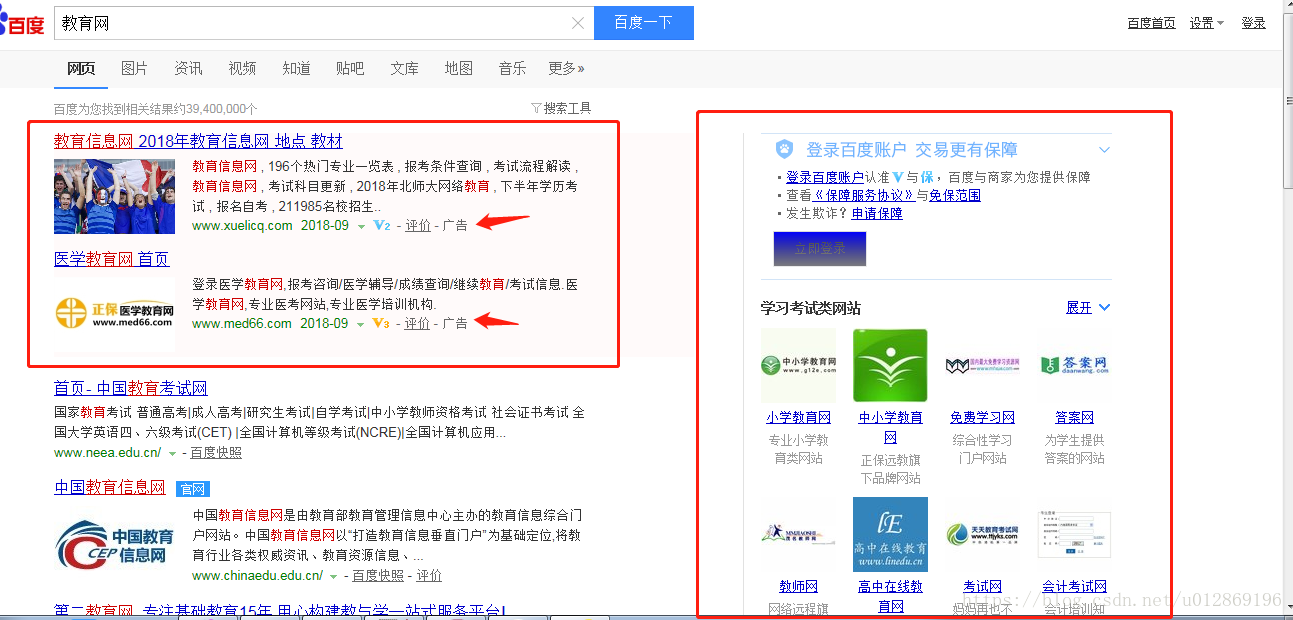Viewport: 1293px width, 620px height.
Task: Open result 医学教育网 首页
Action: click(111, 259)
